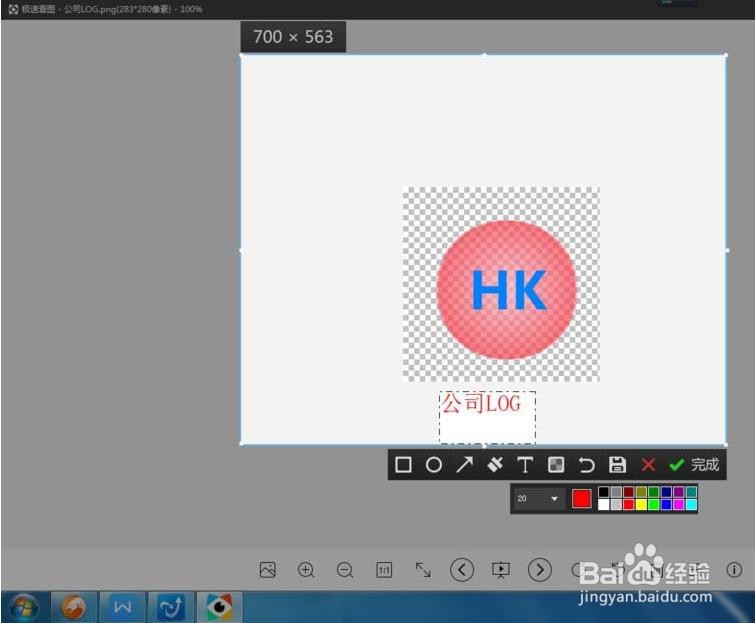755x623 pixels.
Task: Pick the cyan color swatch
Action: click(691, 505)
